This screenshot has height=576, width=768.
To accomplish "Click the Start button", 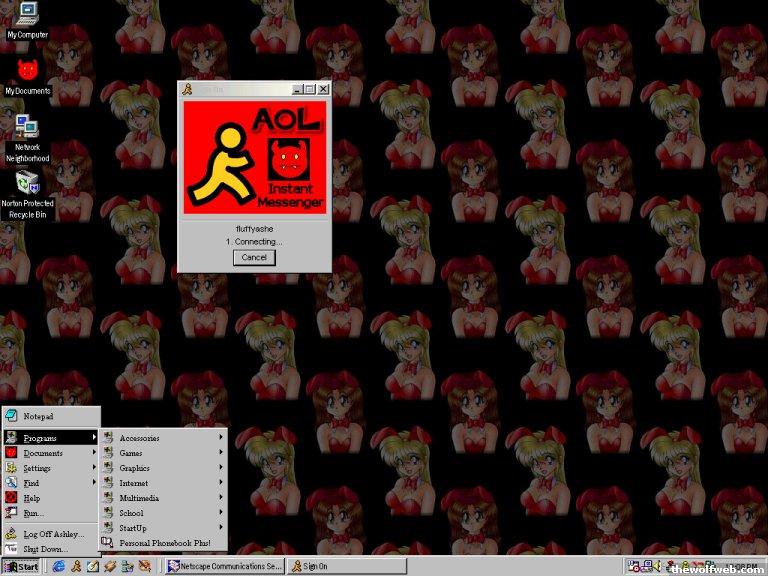I will point(21,566).
